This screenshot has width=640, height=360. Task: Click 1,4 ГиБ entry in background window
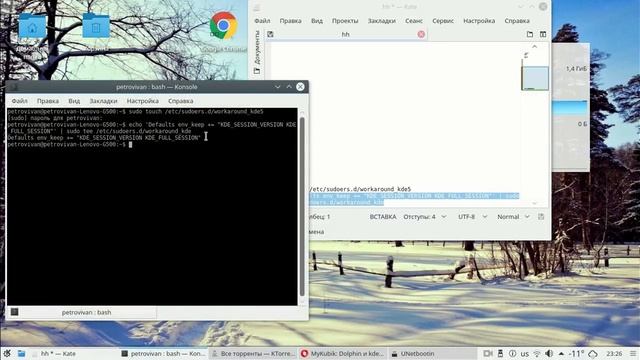[576, 69]
